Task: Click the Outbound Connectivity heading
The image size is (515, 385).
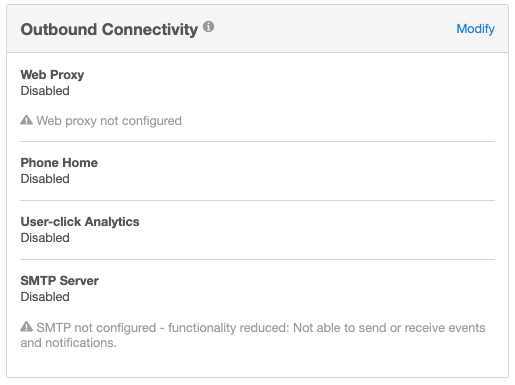Action: click(x=109, y=29)
